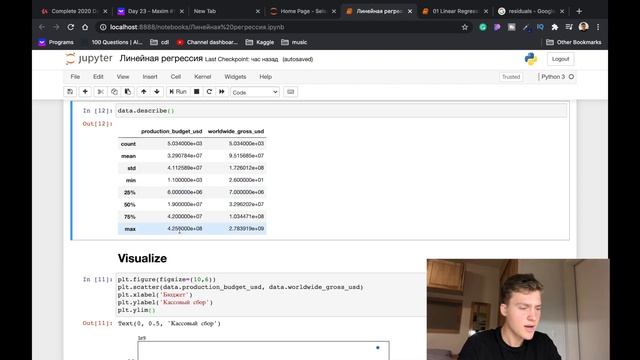The image size is (640, 360).
Task: Open the command palette keyboard icon
Action: 290,92
